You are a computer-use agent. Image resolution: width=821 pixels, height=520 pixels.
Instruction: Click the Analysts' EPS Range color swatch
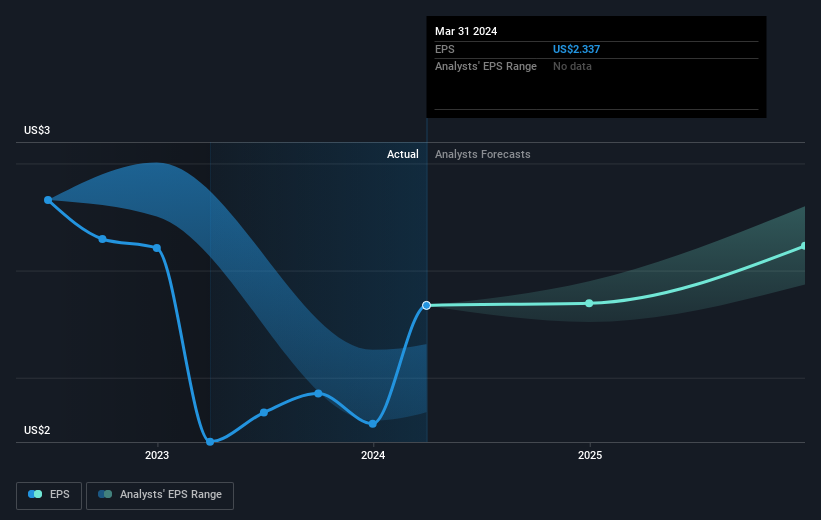click(x=105, y=494)
